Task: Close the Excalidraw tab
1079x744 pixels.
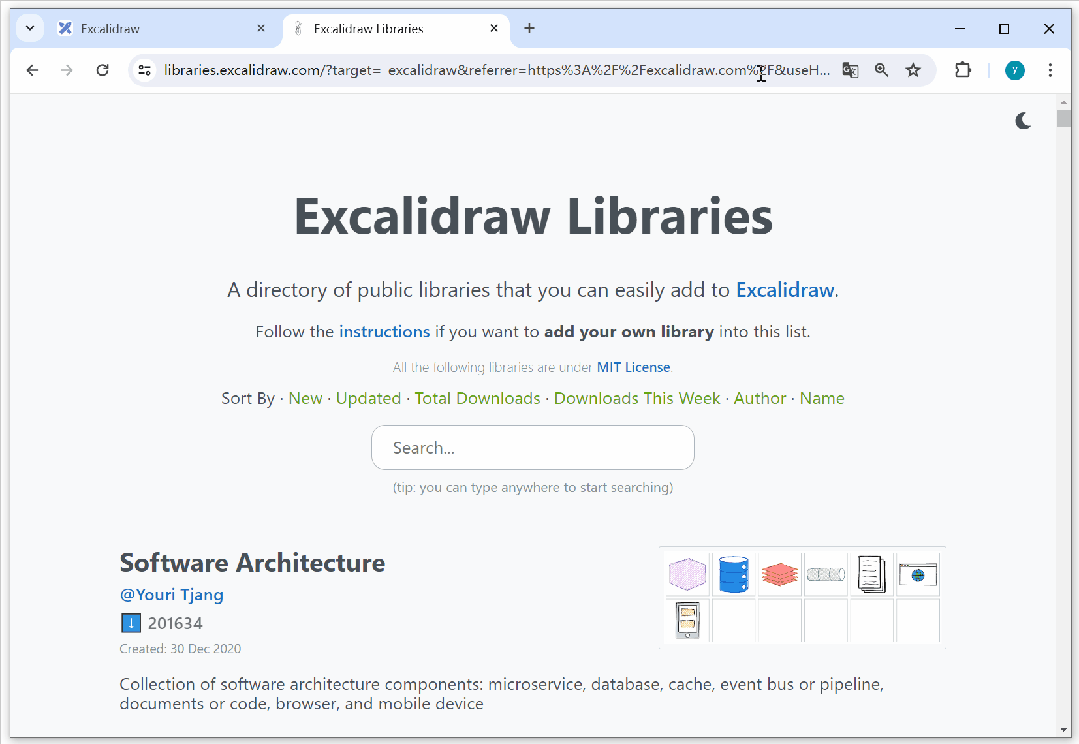Action: tap(261, 28)
